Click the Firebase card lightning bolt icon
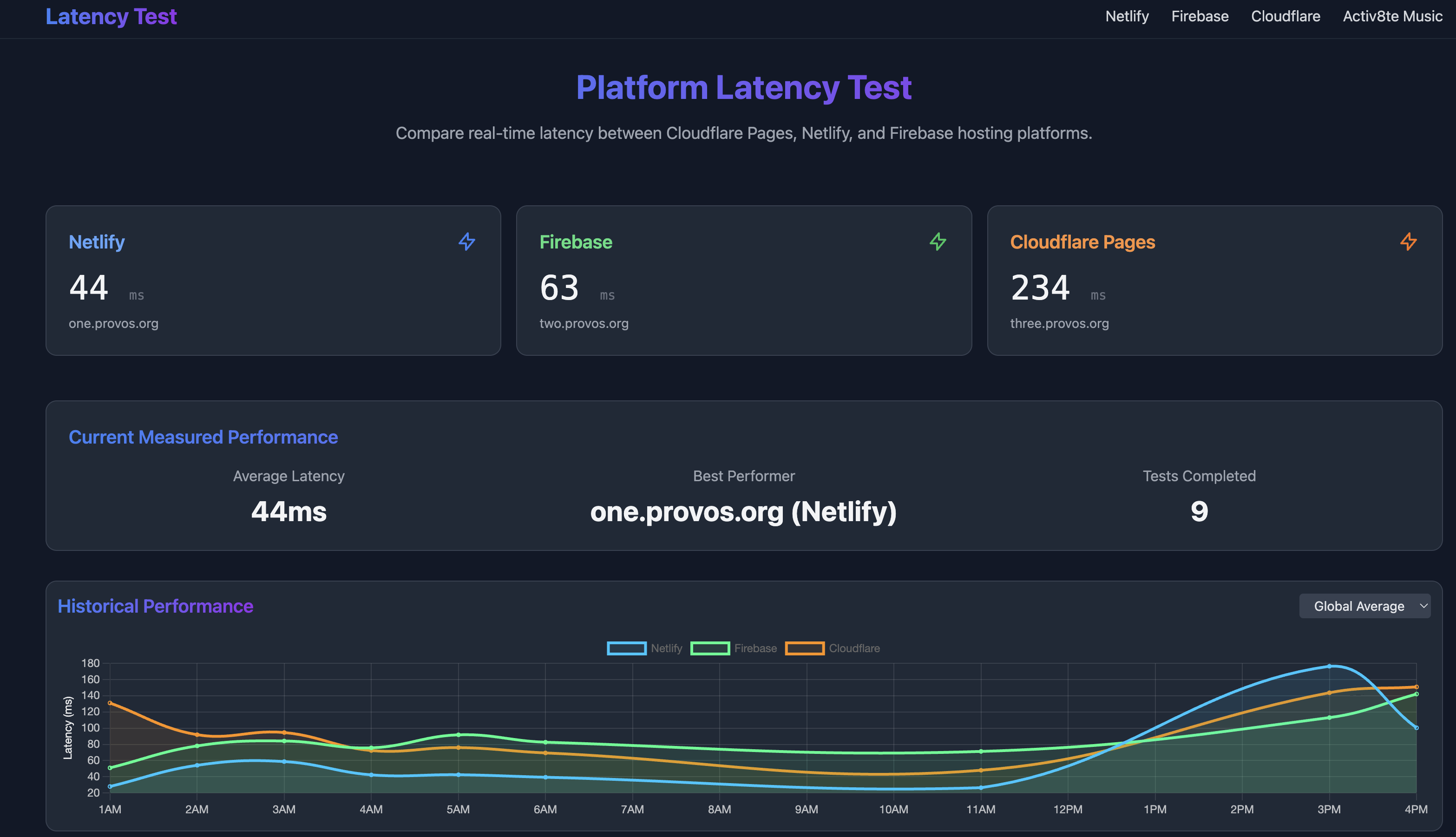 point(938,242)
